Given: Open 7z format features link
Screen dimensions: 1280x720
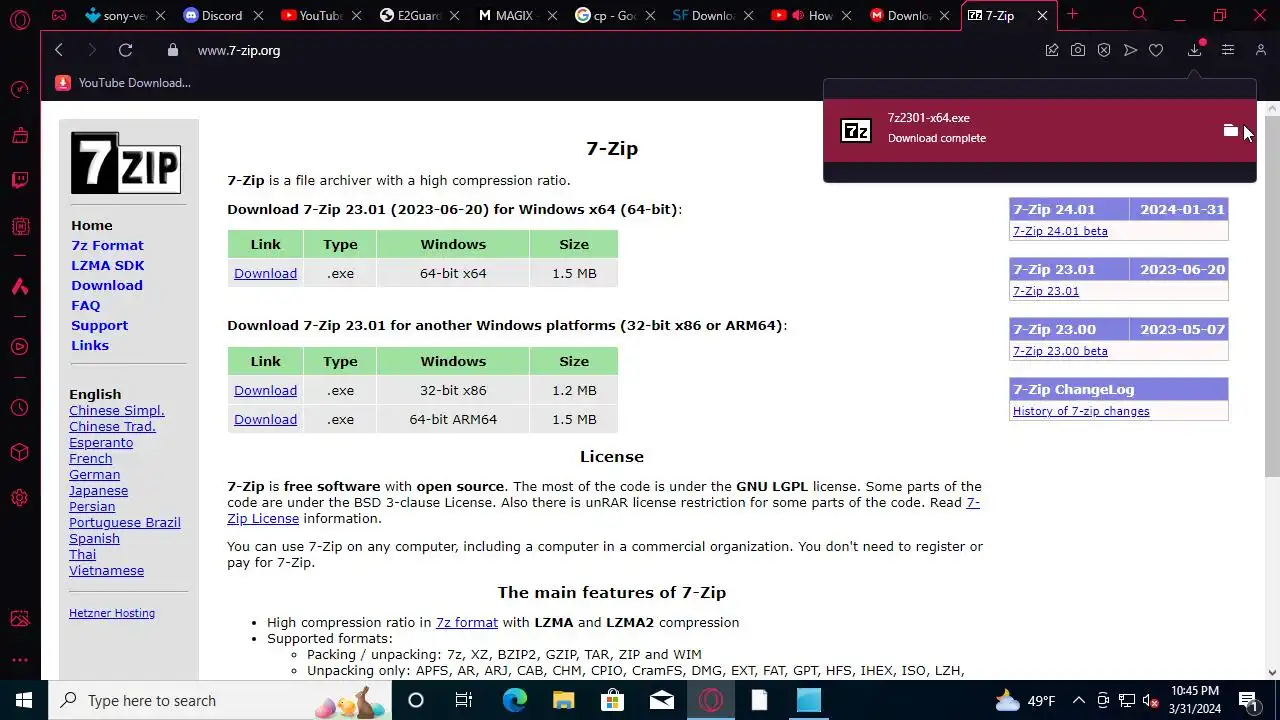Looking at the screenshot, I should pyautogui.click(x=467, y=622).
